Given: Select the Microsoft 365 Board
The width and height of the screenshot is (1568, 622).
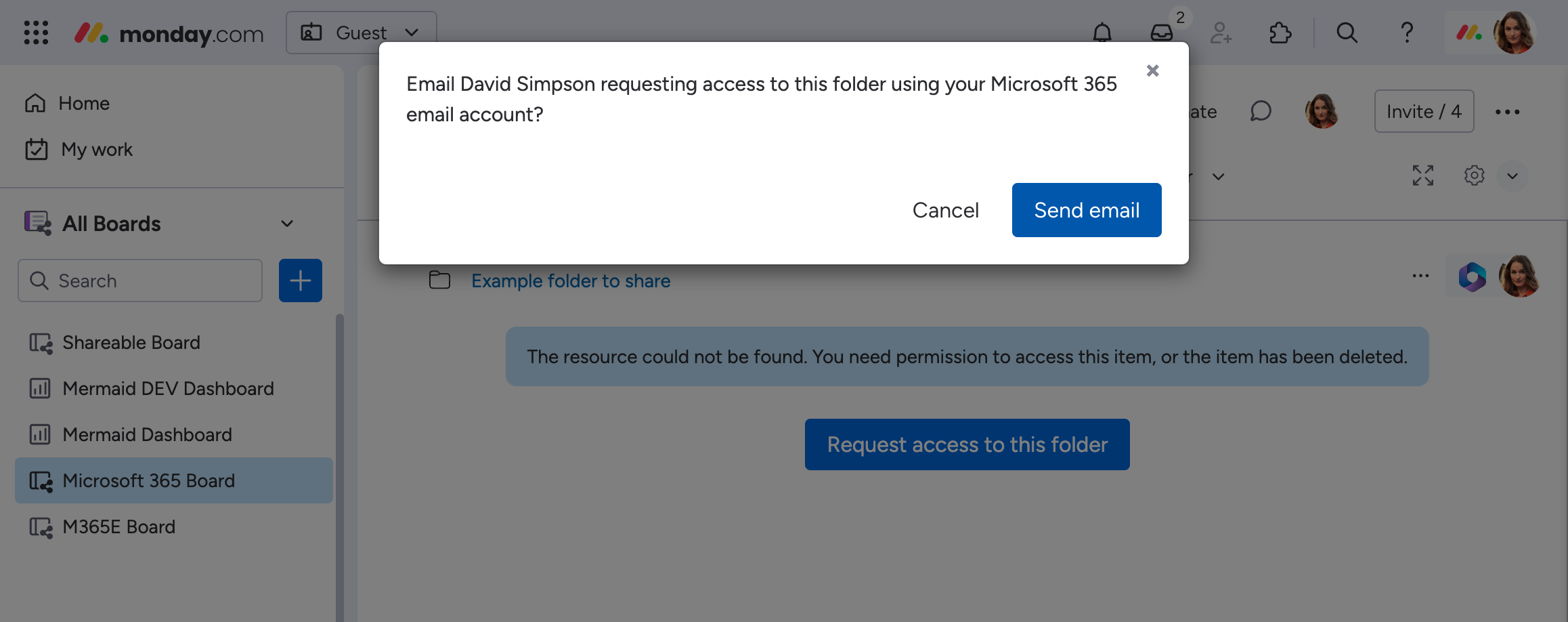Looking at the screenshot, I should coord(148,480).
